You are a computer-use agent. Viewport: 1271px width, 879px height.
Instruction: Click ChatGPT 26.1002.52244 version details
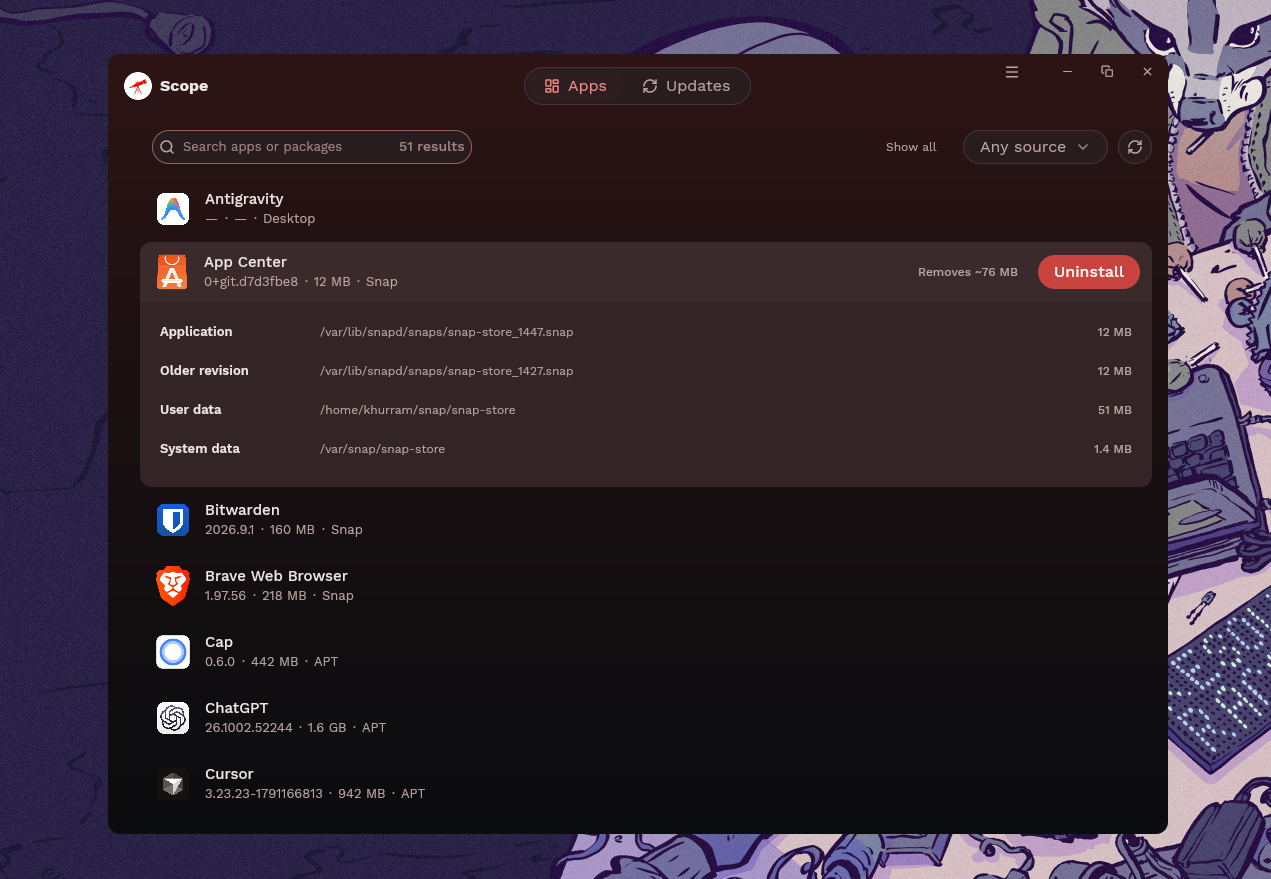[295, 728]
